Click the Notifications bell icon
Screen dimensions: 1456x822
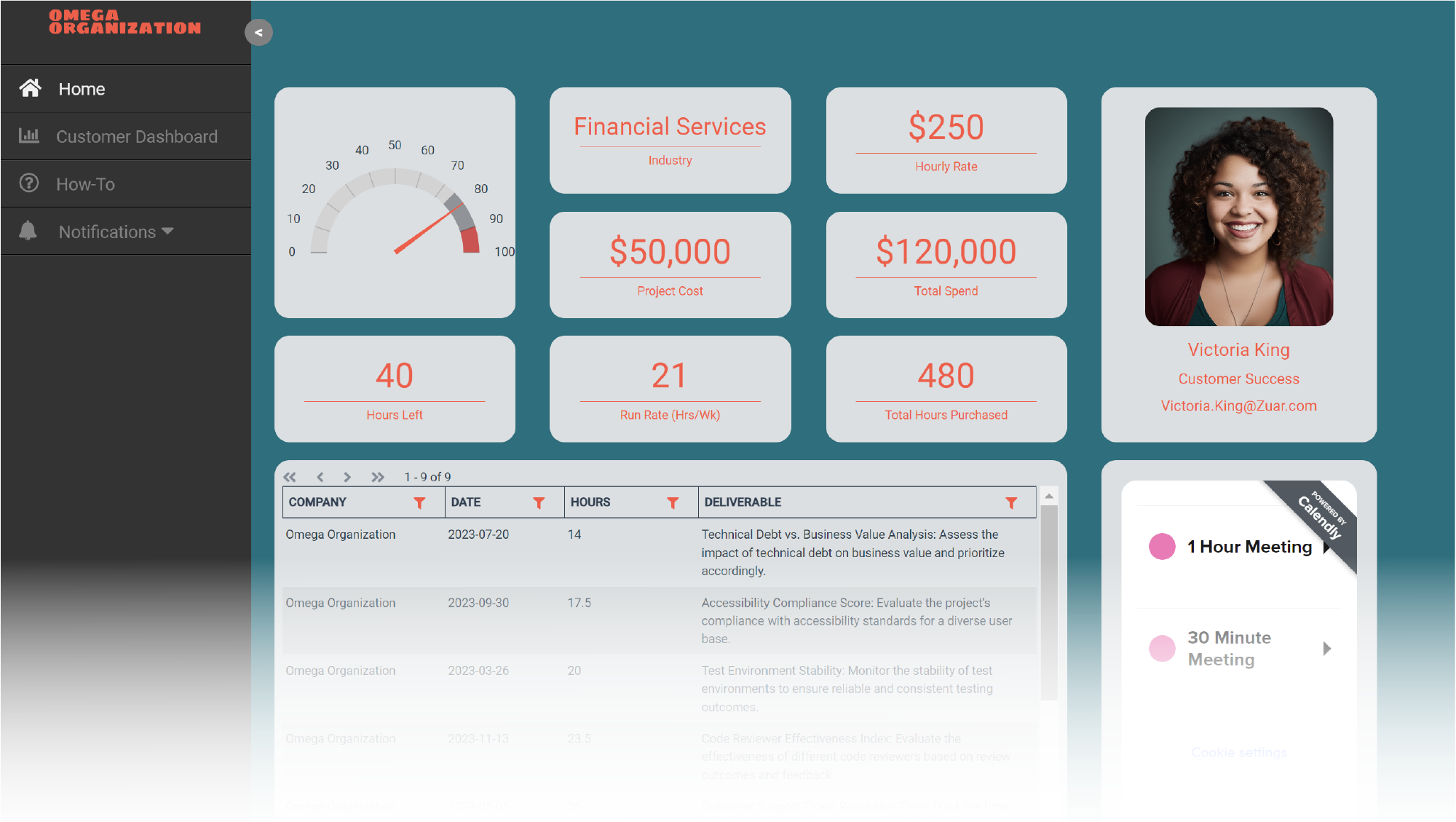point(28,230)
